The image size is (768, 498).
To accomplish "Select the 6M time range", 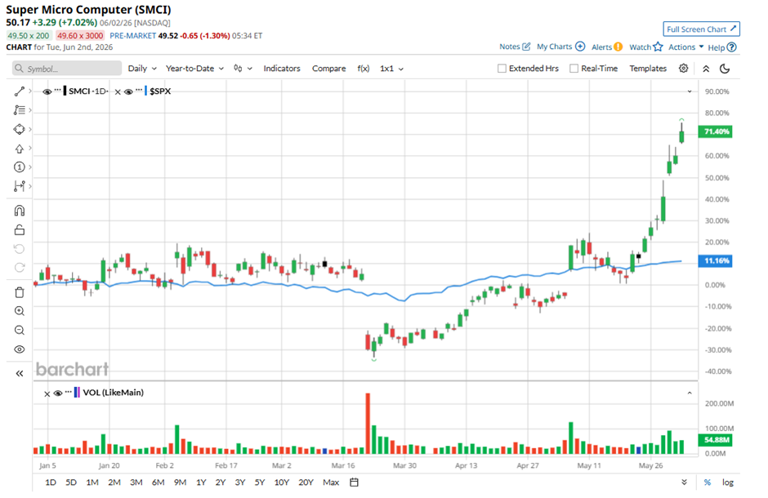I will (158, 482).
